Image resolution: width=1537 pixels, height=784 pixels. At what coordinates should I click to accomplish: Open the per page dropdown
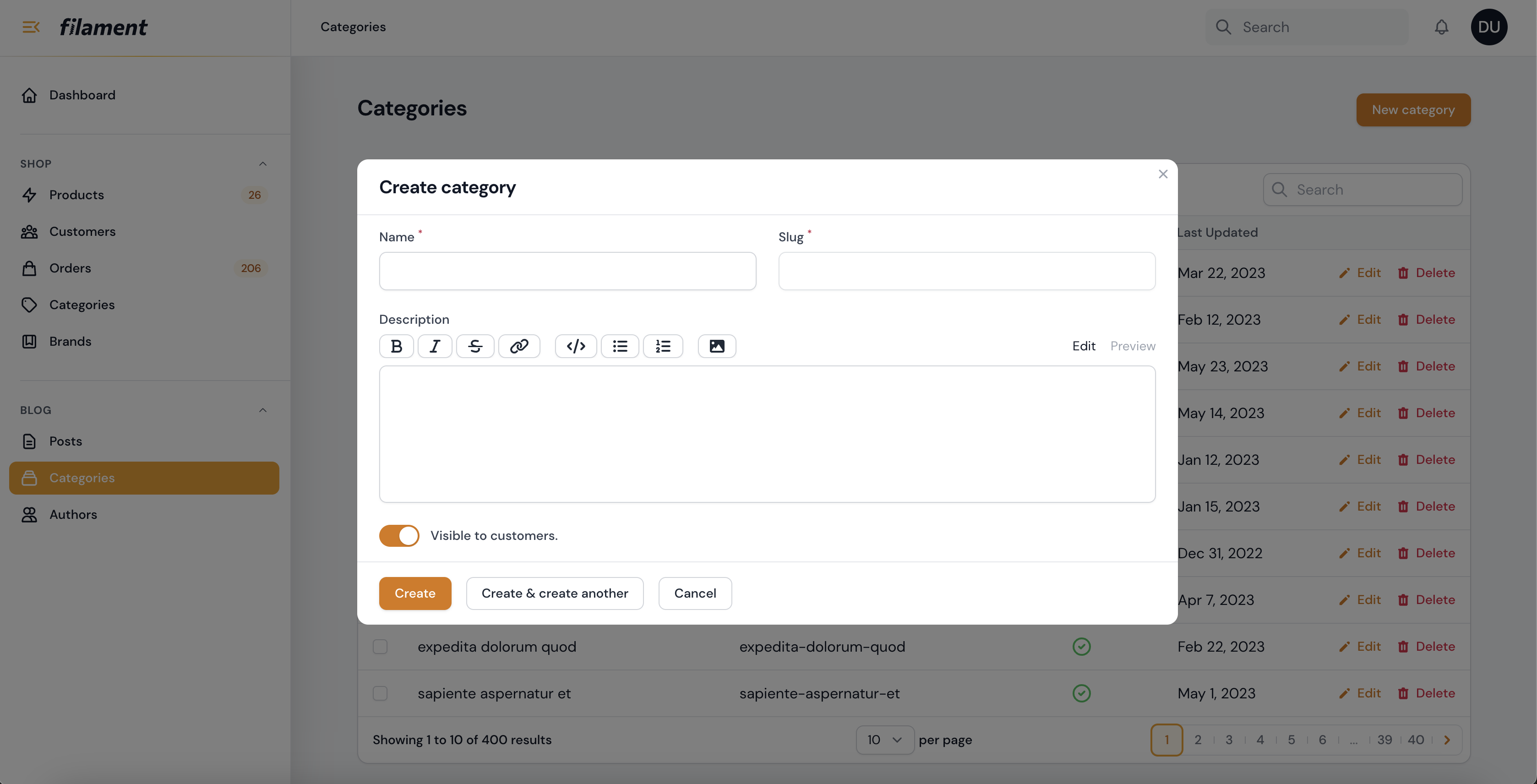(x=884, y=740)
